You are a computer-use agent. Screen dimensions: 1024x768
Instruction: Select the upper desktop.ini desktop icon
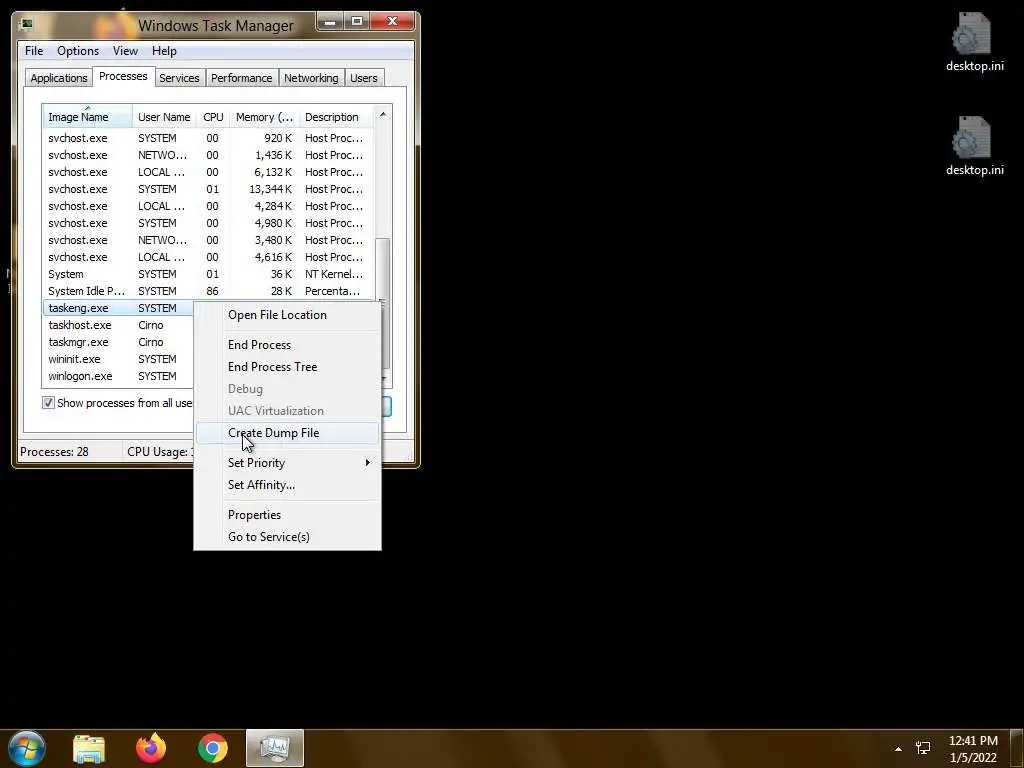tap(974, 42)
